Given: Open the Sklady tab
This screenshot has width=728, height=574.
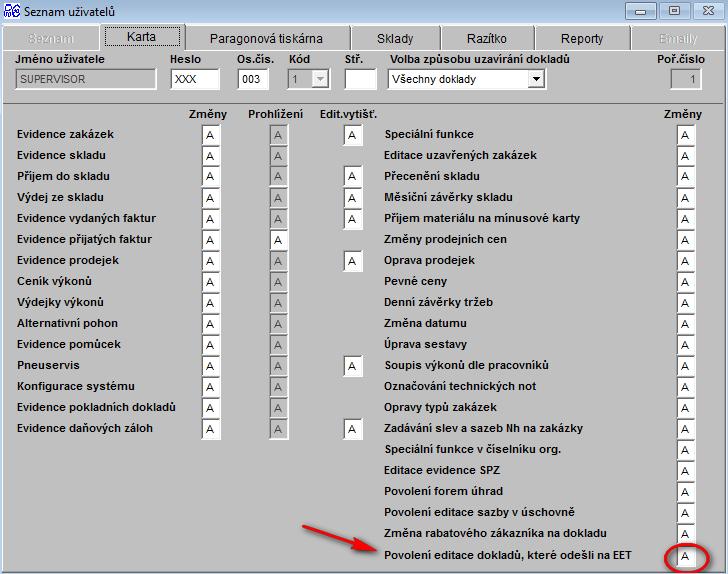Looking at the screenshot, I should coord(395,39).
